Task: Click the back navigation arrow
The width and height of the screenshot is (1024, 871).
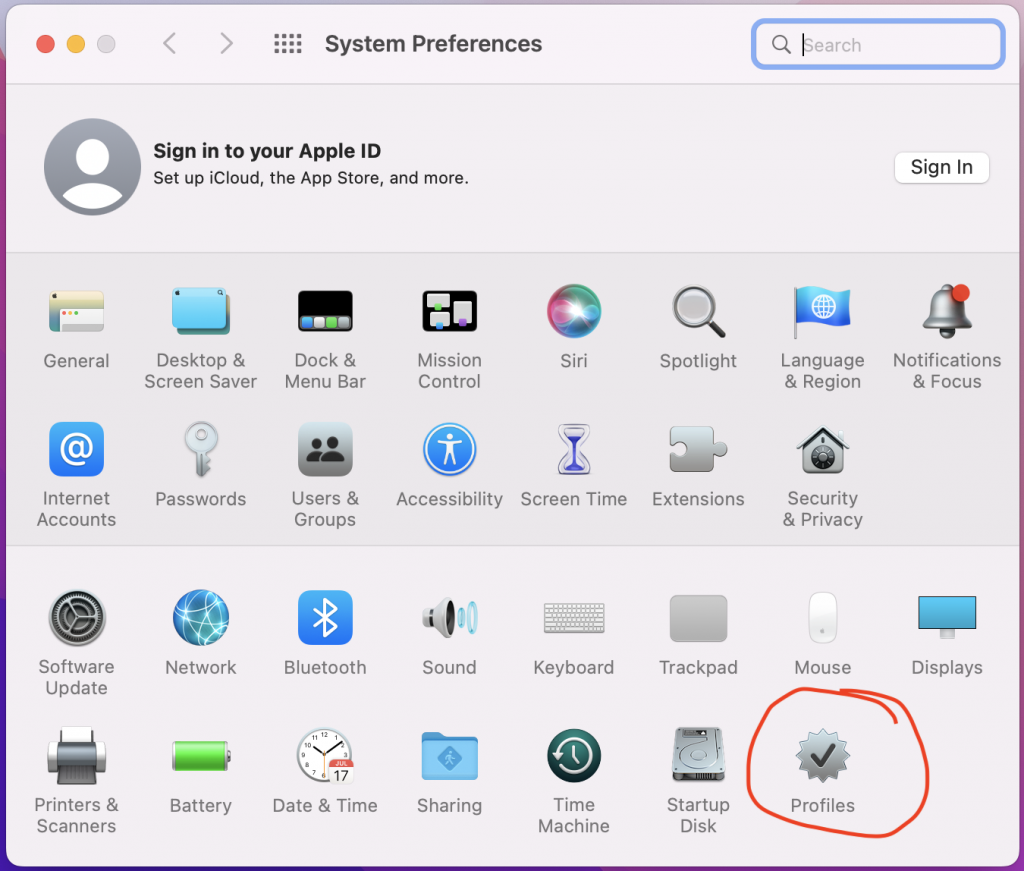Action: click(x=170, y=44)
